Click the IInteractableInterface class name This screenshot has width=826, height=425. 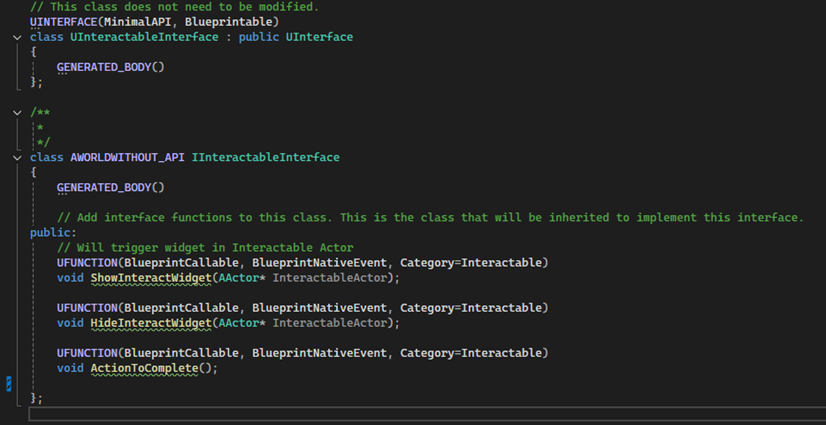[x=266, y=157]
